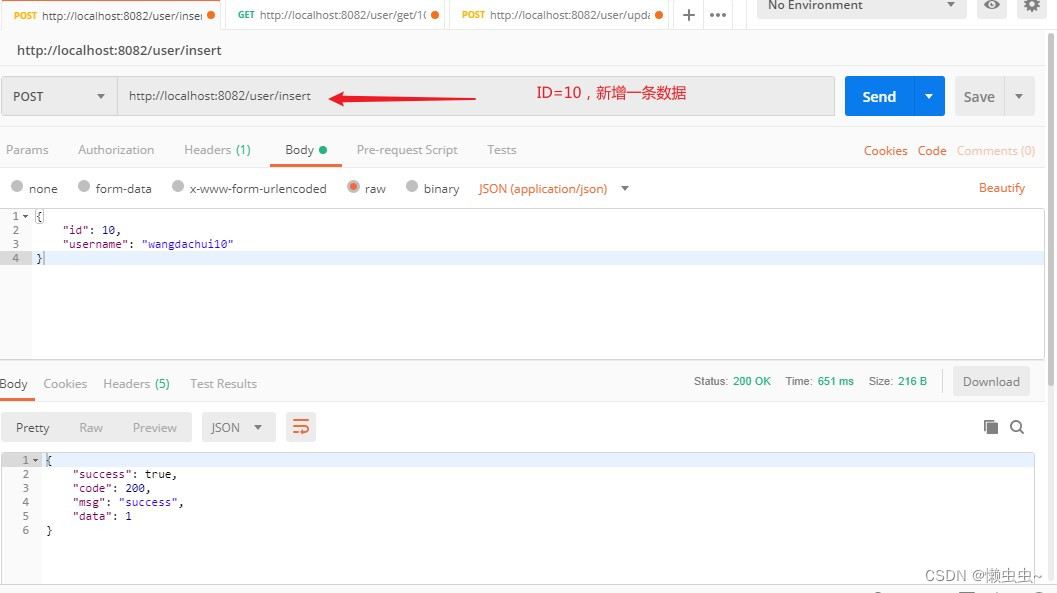1057x593 pixels.
Task: Open the Params tab
Action: (x=27, y=150)
